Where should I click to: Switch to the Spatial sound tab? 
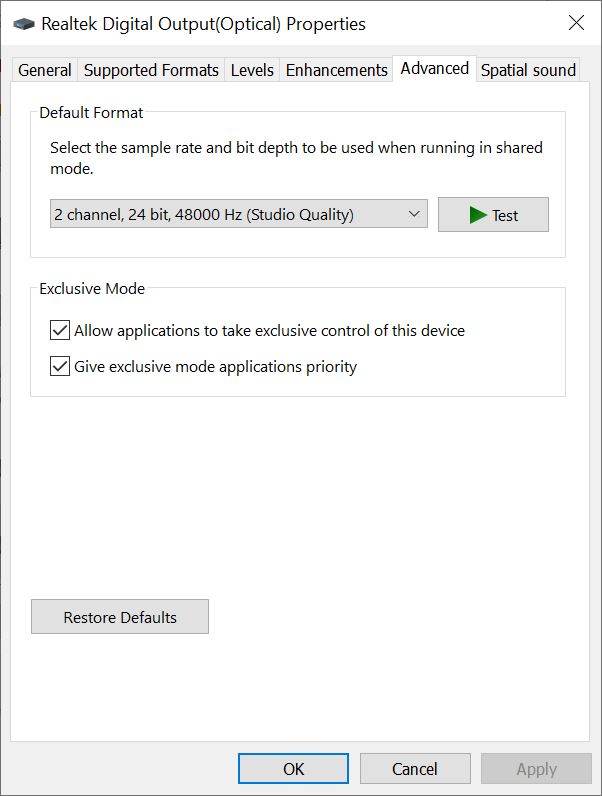(528, 70)
